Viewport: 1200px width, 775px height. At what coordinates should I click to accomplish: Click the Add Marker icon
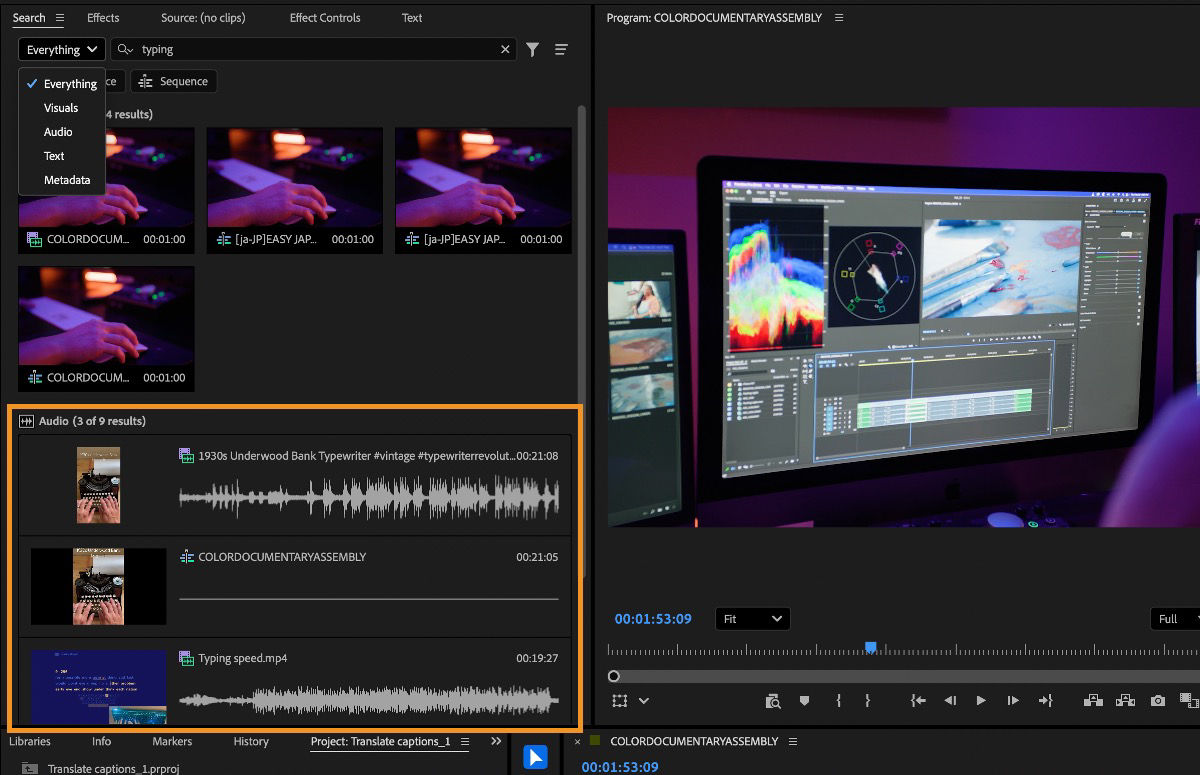coord(804,700)
